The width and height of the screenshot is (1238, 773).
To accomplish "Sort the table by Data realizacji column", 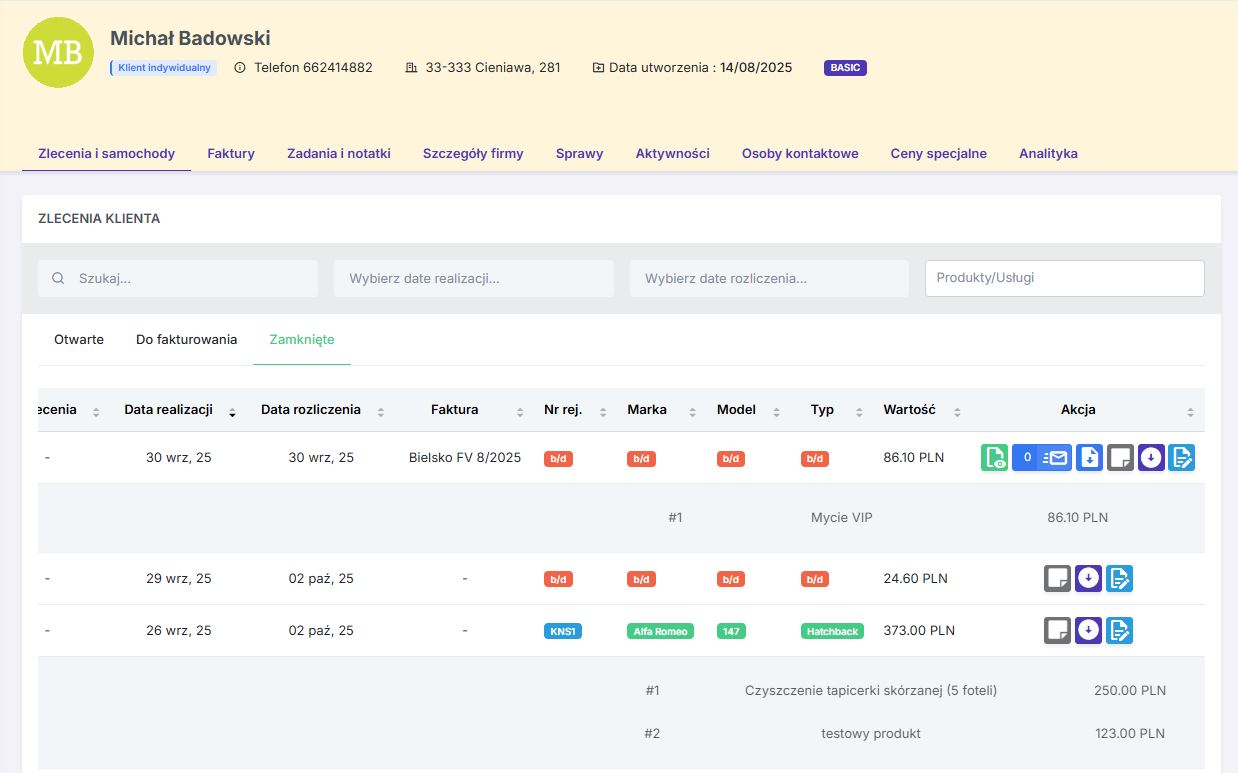I will click(x=168, y=410).
